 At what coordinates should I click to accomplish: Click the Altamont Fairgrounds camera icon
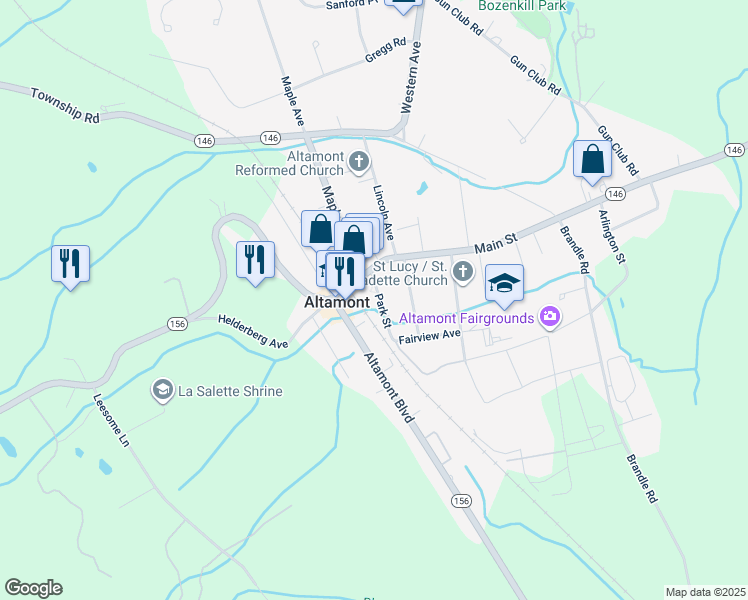coord(550,317)
